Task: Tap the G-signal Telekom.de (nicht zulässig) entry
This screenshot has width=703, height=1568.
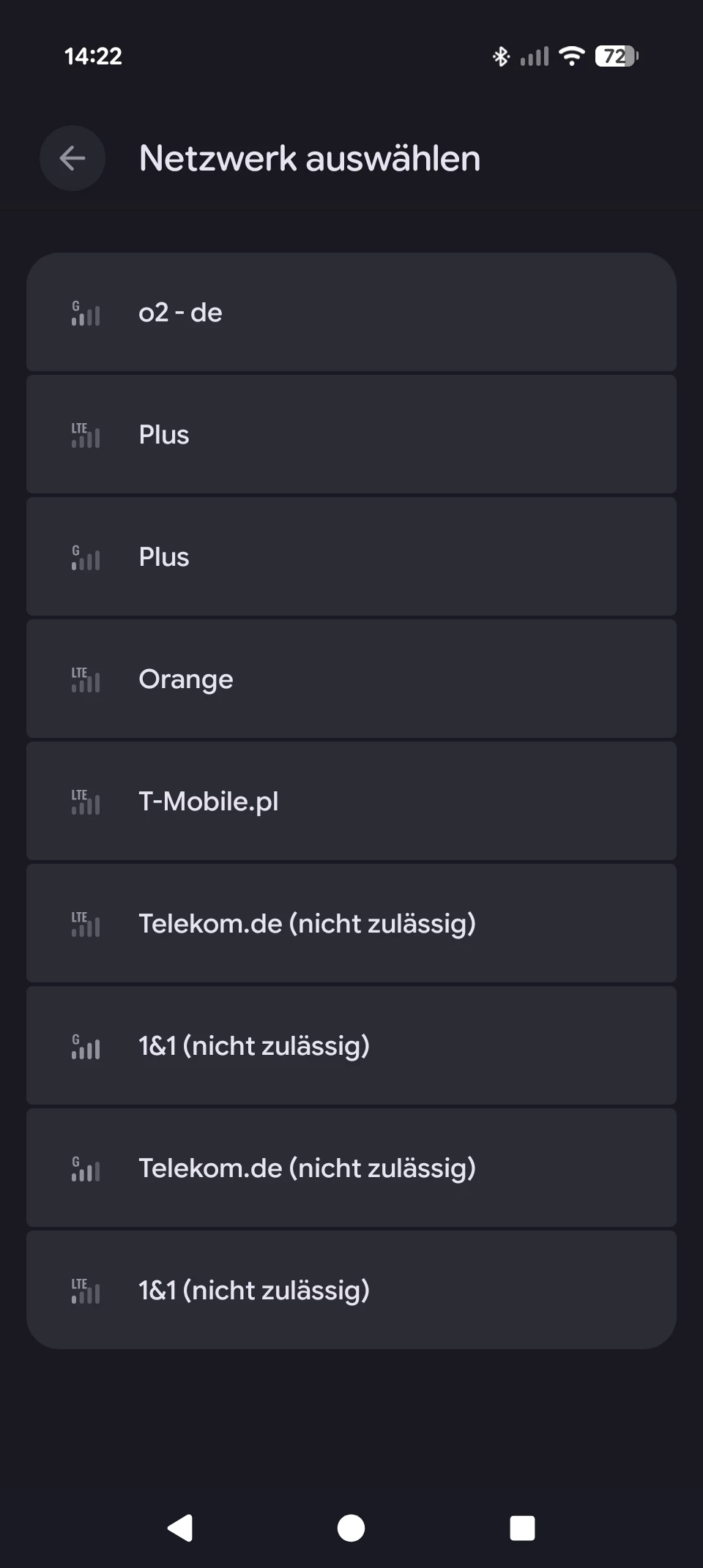Action: point(351,1168)
